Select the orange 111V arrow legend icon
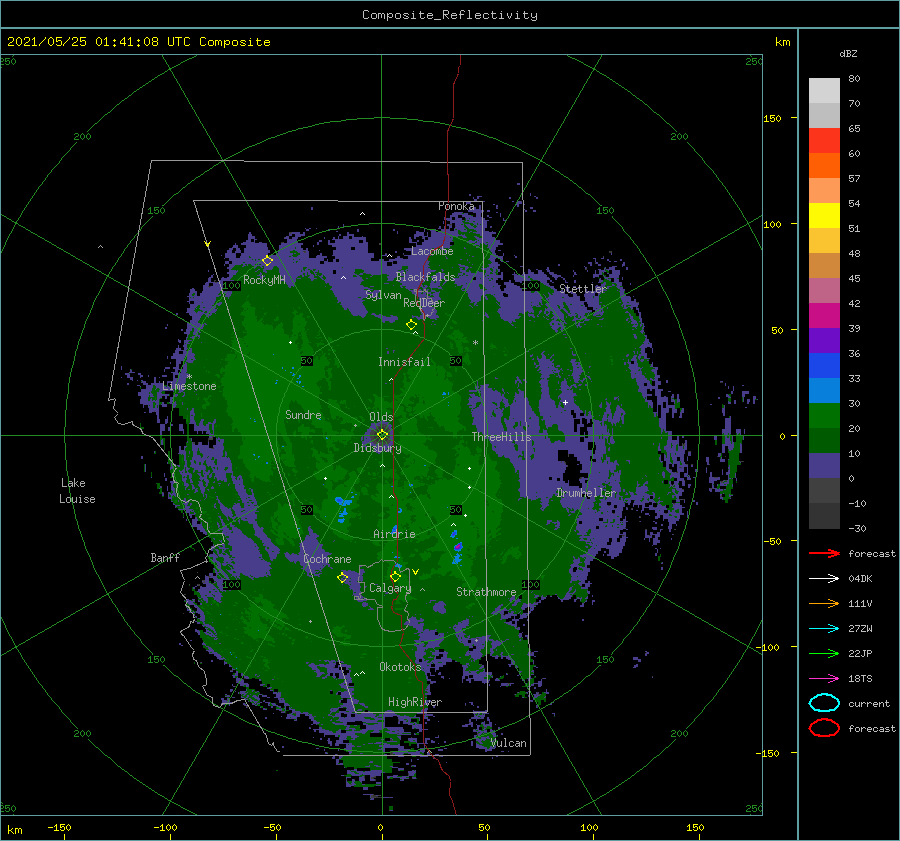 coord(824,603)
